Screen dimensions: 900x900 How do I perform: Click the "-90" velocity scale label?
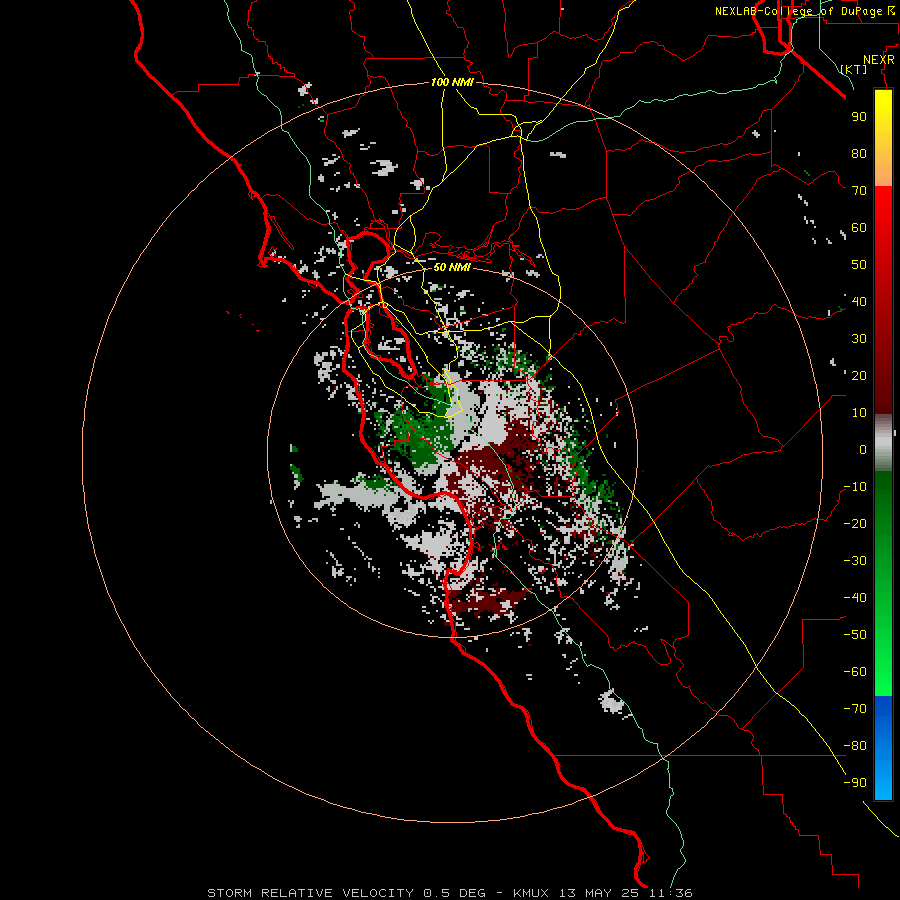tap(855, 783)
